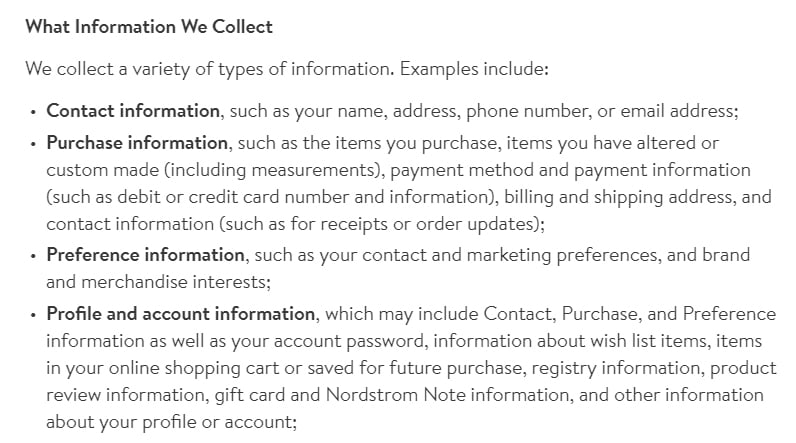The width and height of the screenshot is (796, 443).
Task: Click the 'Preference information' bold term
Action: pos(146,255)
